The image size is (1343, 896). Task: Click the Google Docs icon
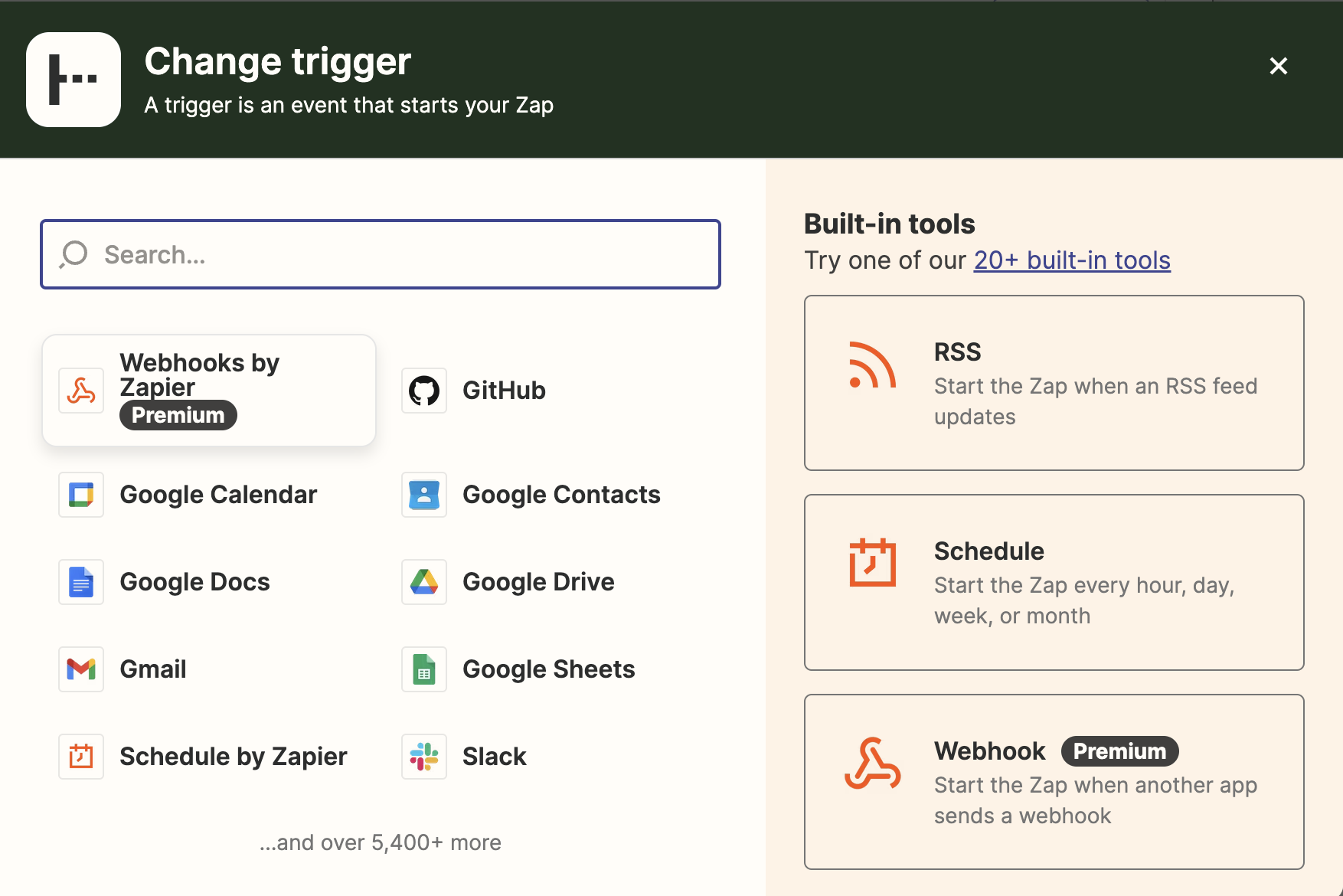coord(81,582)
